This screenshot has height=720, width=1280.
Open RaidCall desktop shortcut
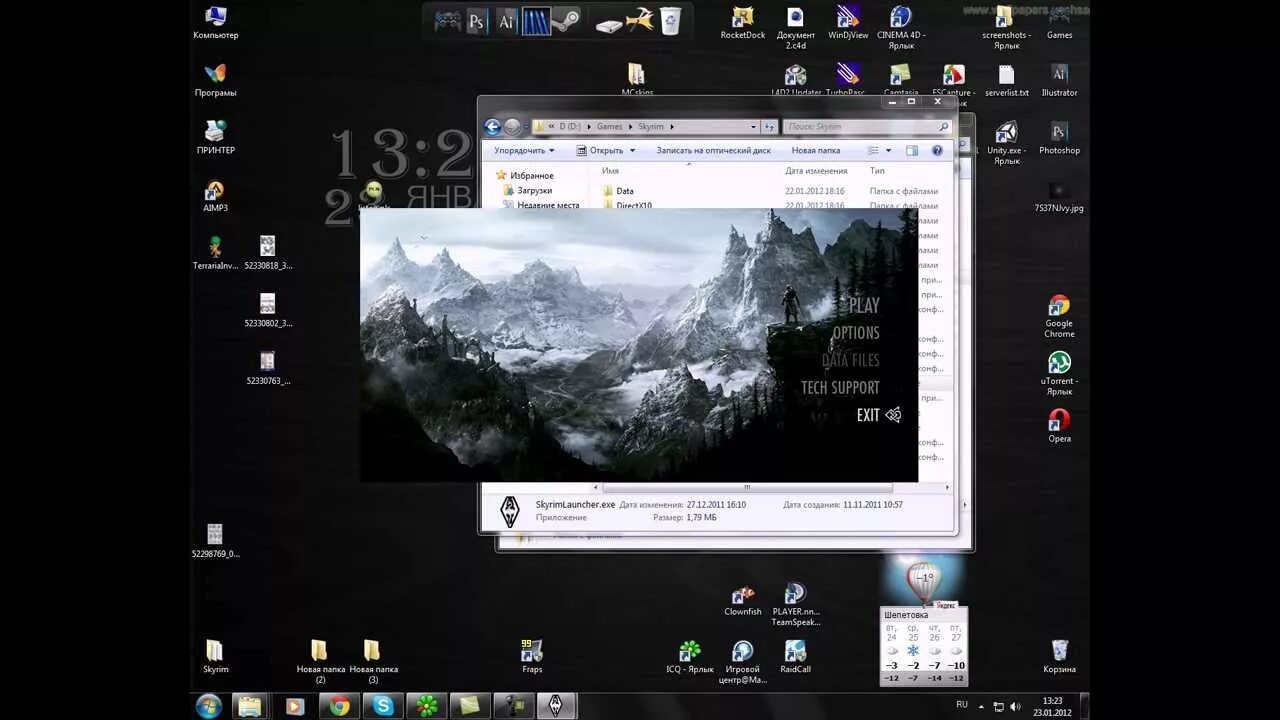tap(796, 656)
